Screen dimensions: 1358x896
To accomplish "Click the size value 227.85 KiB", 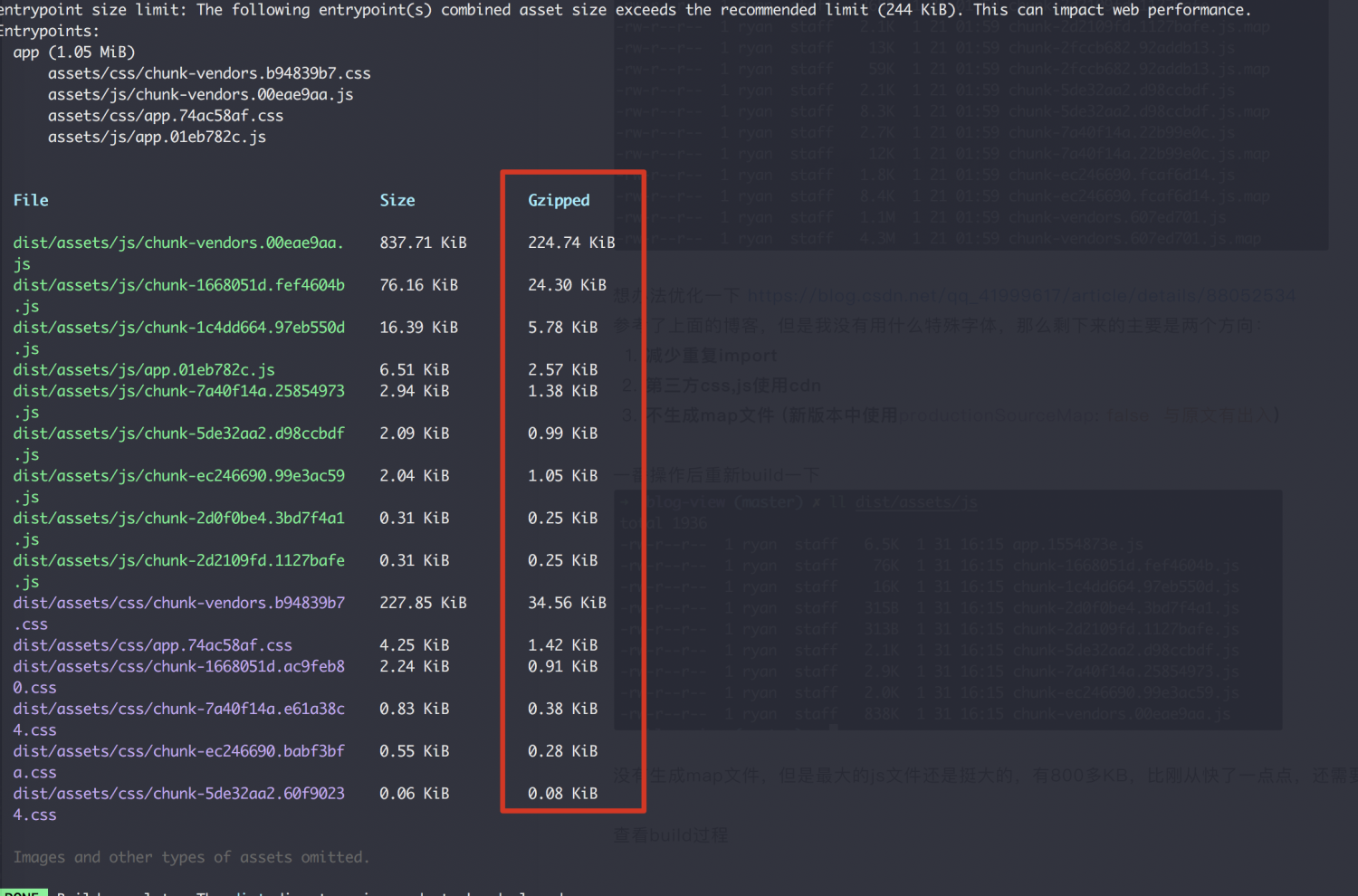I will [423, 603].
